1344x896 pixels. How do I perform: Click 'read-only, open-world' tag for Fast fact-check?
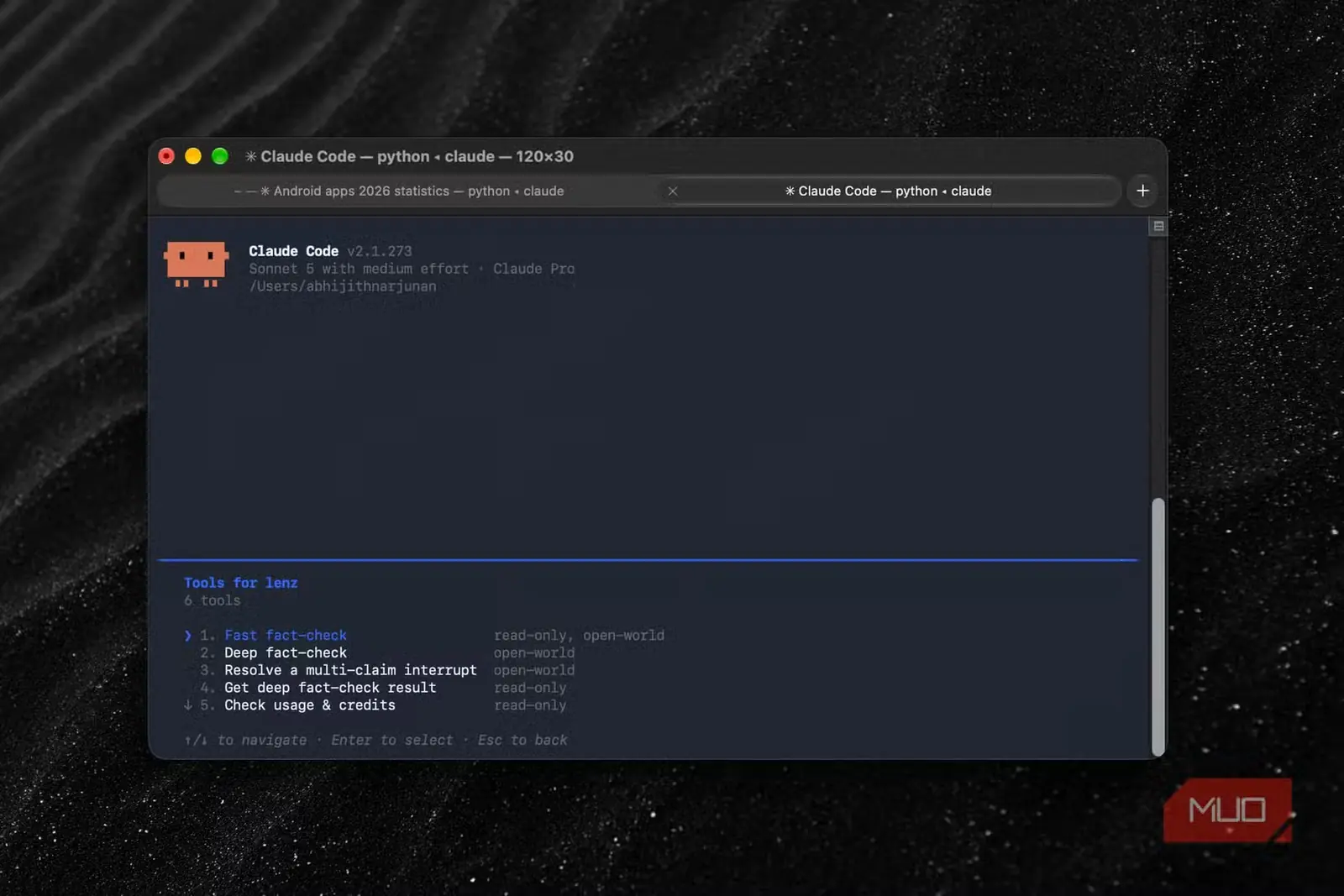[x=579, y=636]
